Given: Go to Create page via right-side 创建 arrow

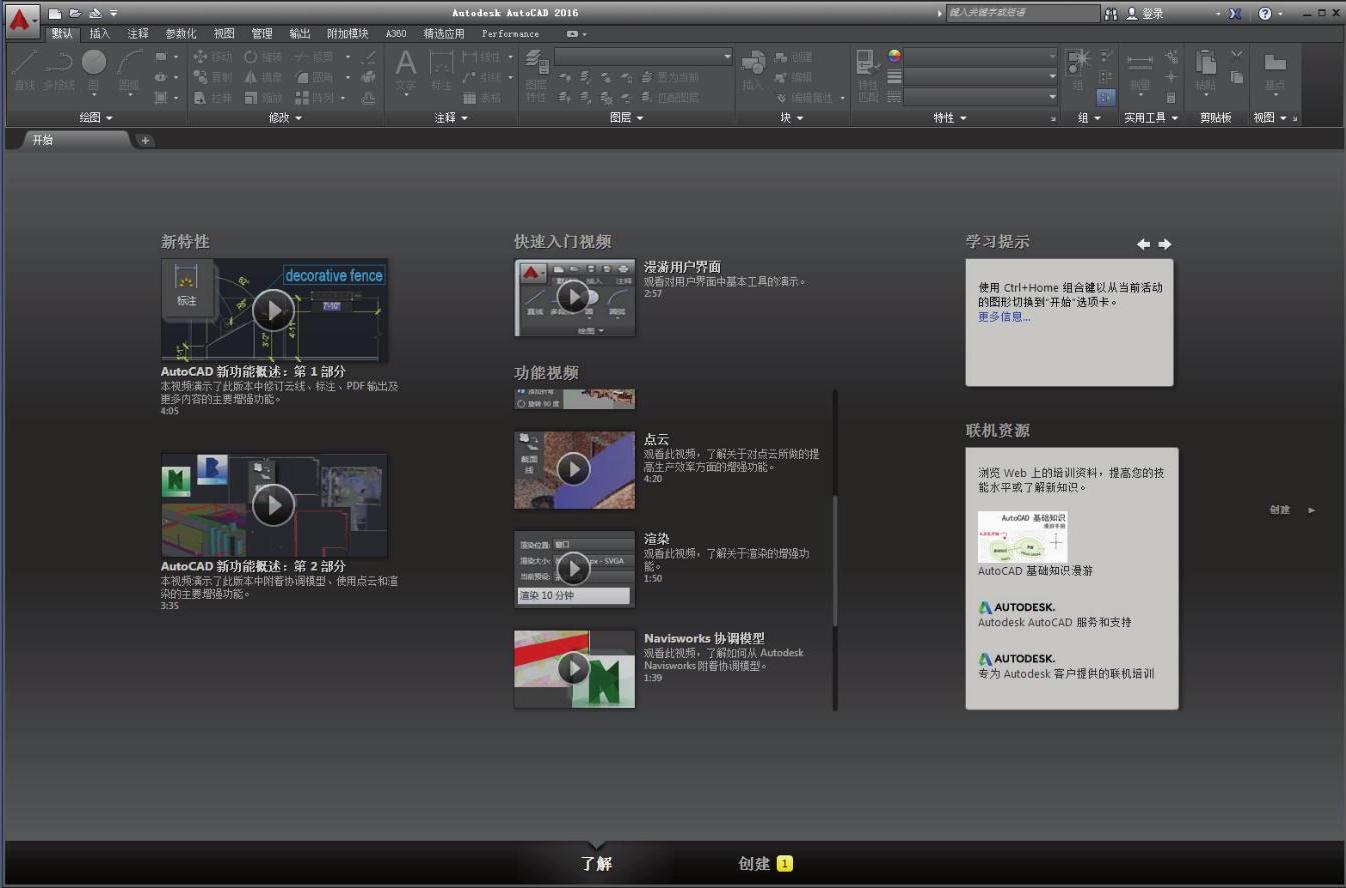Looking at the screenshot, I should [x=1292, y=510].
